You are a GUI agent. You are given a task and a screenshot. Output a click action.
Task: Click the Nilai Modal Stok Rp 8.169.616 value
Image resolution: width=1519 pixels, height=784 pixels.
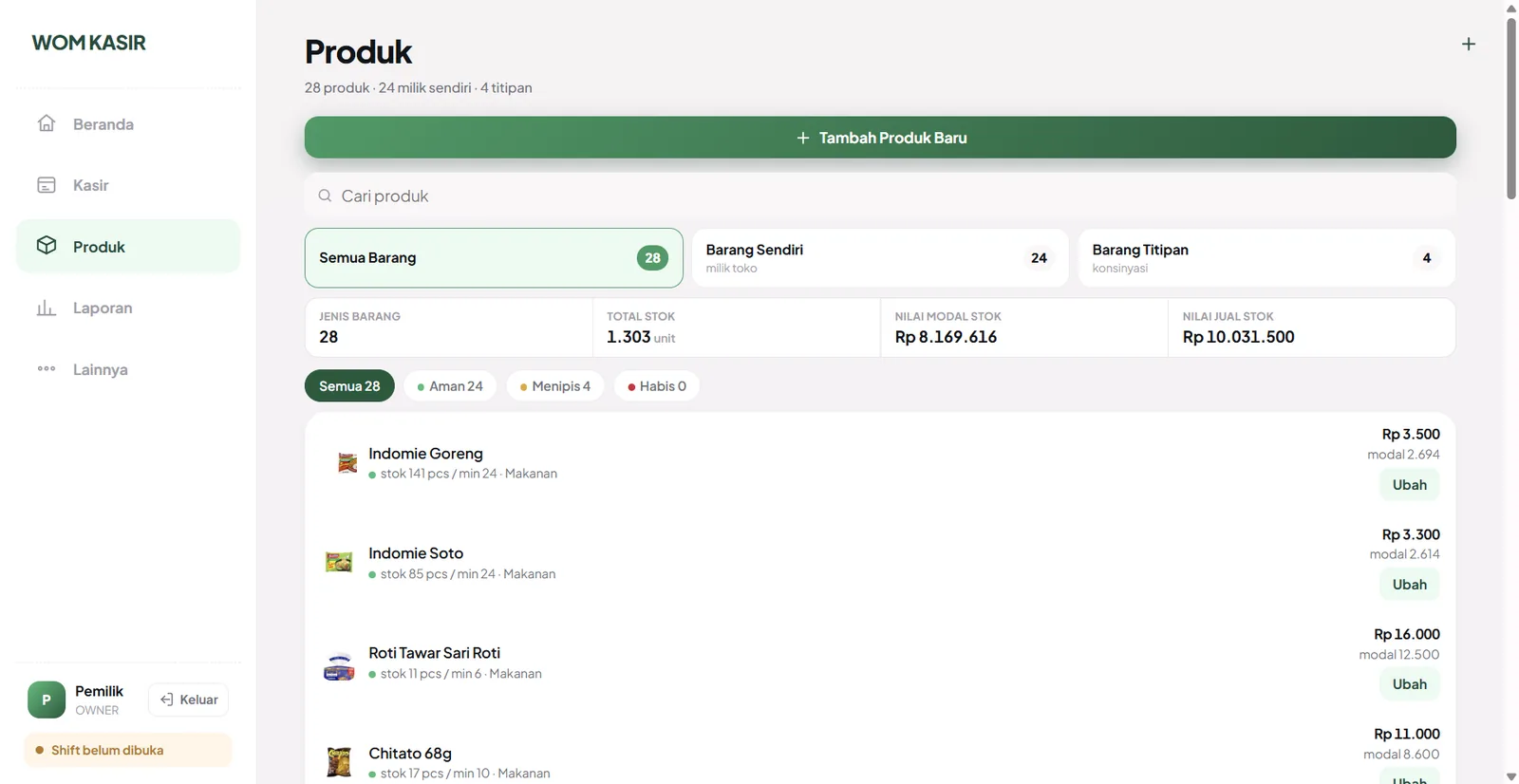coord(946,337)
